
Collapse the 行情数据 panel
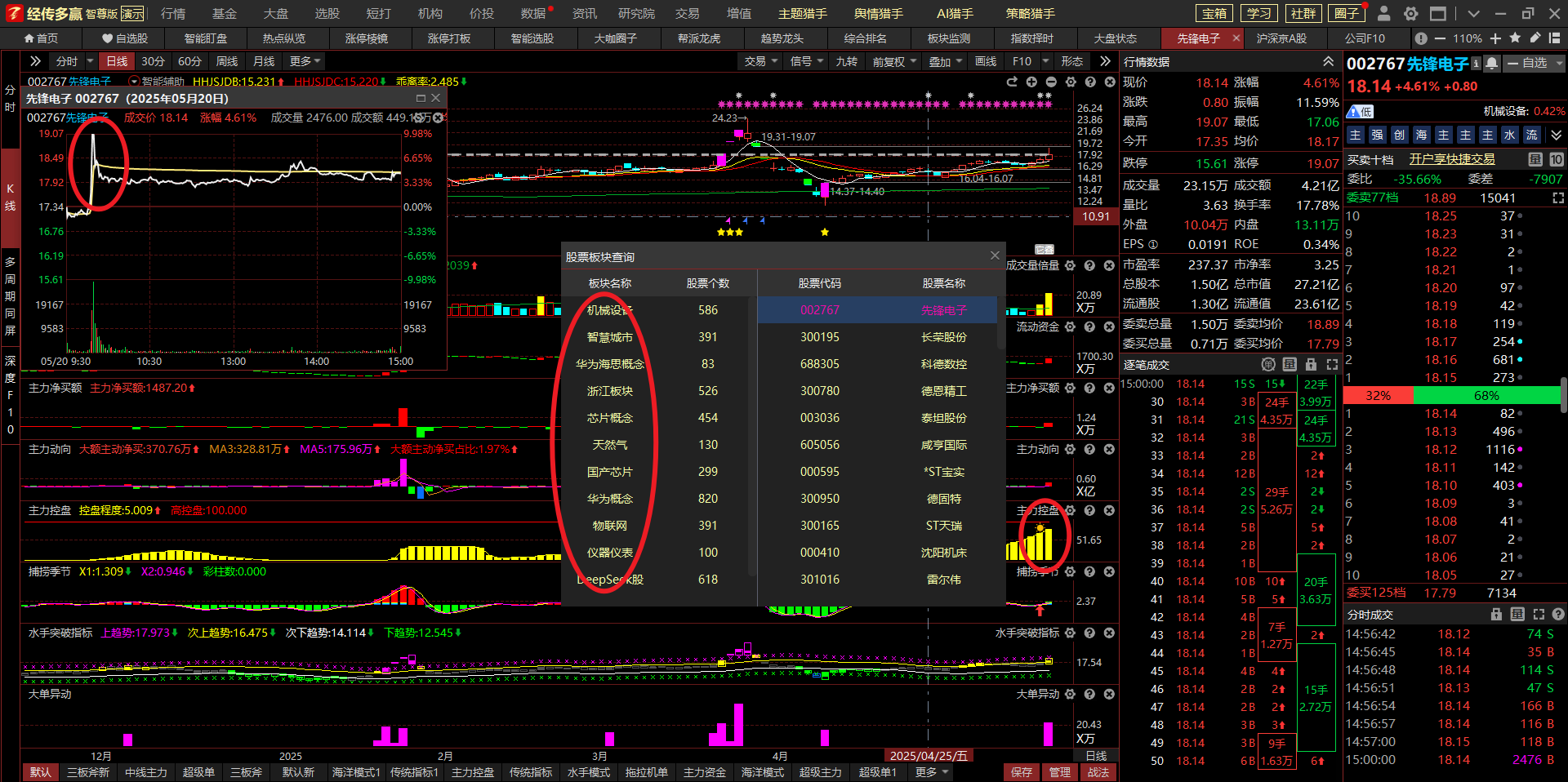click(1329, 62)
